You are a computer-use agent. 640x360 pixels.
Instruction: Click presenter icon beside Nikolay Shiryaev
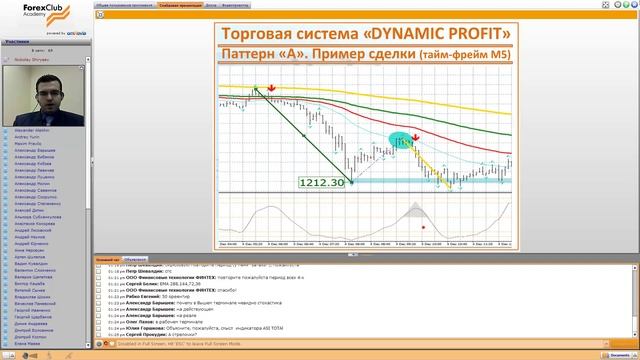coord(6,60)
